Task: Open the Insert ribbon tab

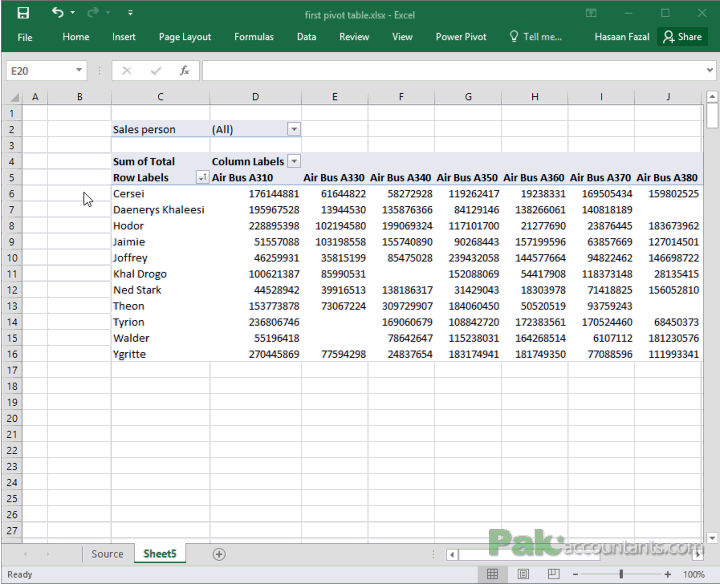Action: coord(124,37)
